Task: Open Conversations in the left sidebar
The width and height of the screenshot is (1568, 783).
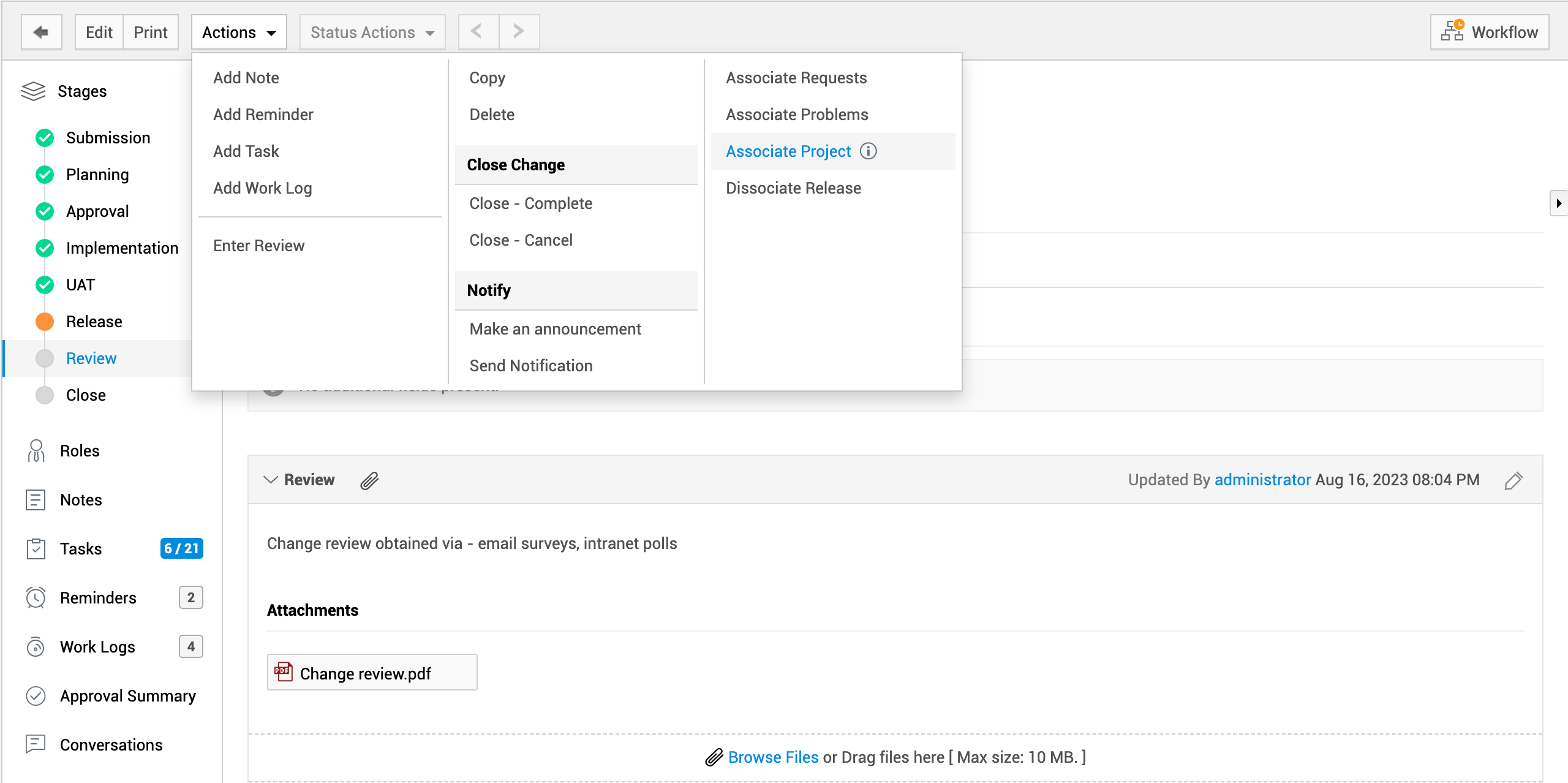Action: click(111, 745)
